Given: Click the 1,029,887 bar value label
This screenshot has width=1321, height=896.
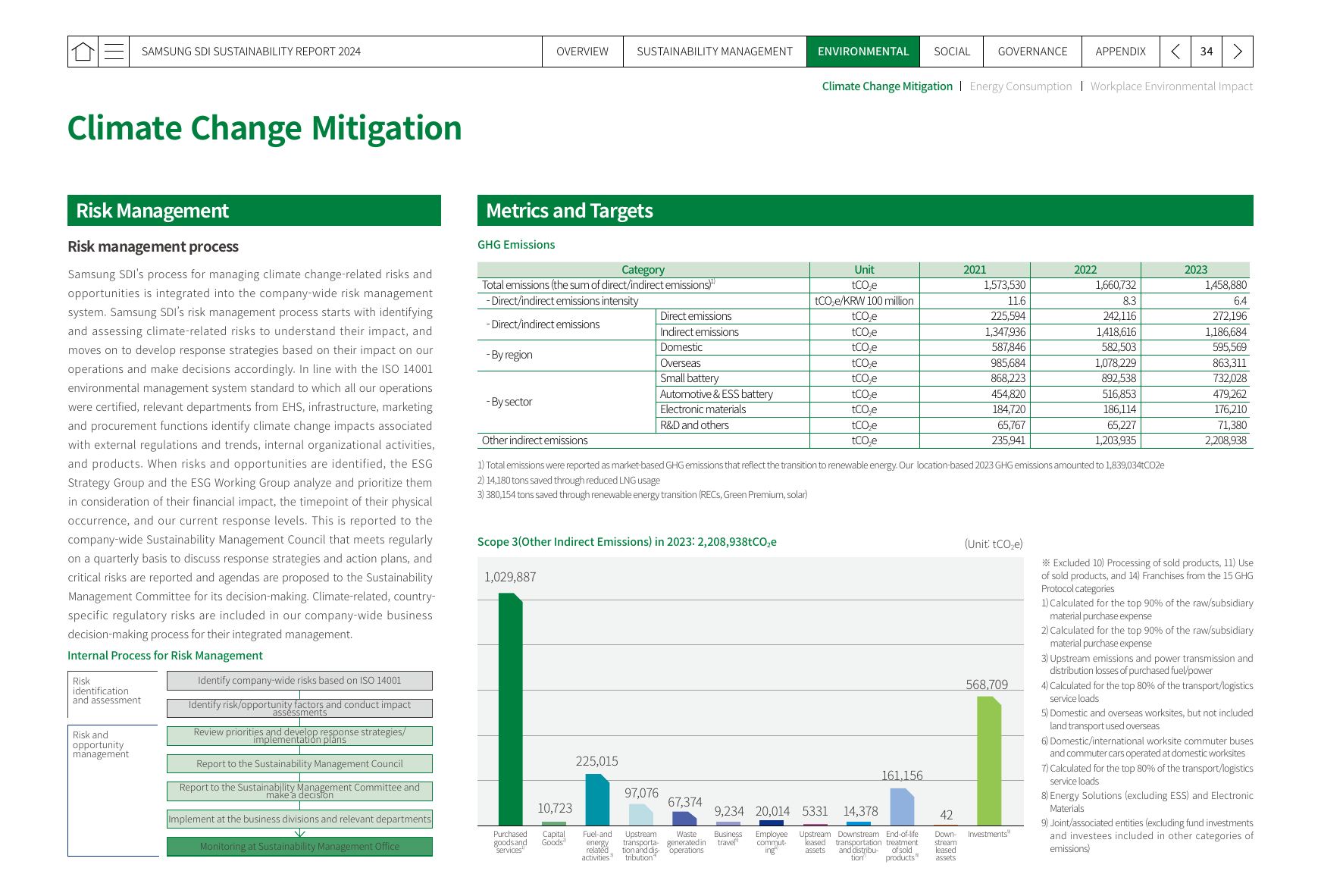Looking at the screenshot, I should pos(510,577).
